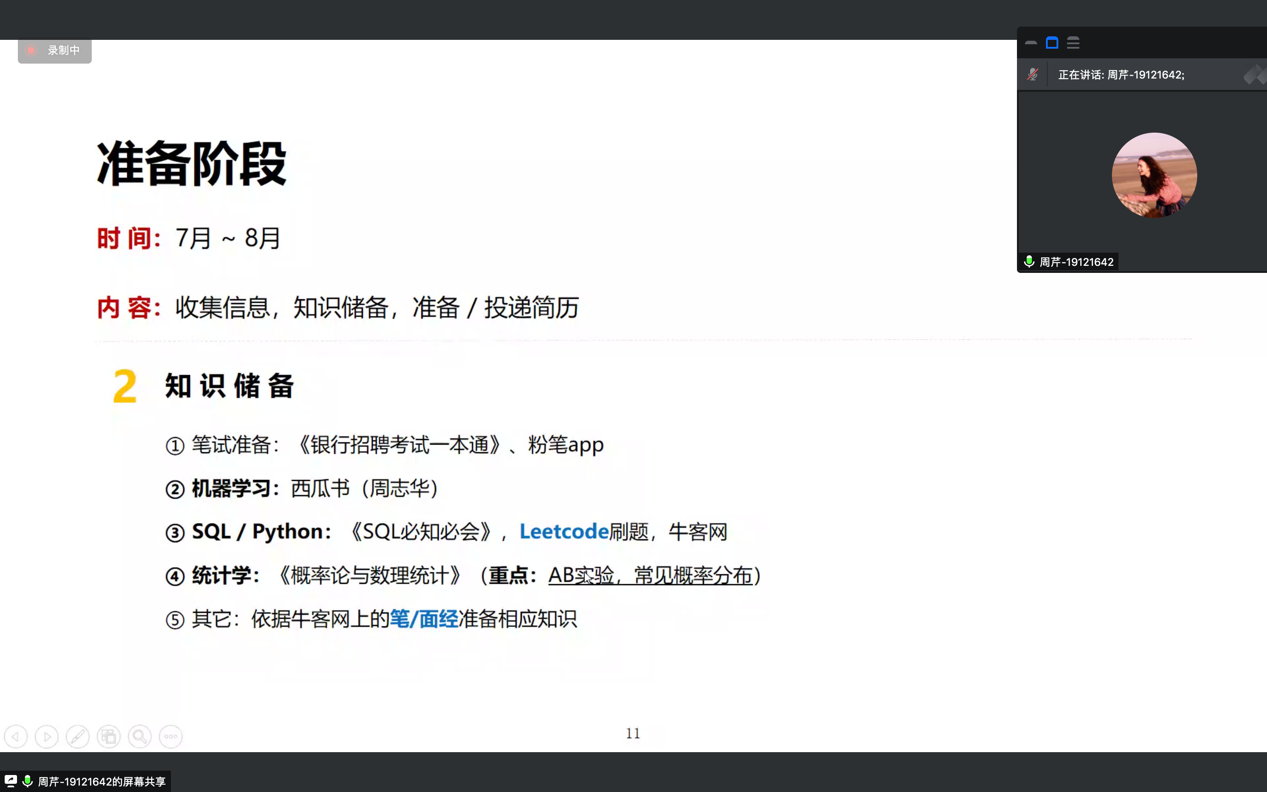Switch video panel to list strip view
Screen dimensions: 1267x792
tap(1073, 43)
